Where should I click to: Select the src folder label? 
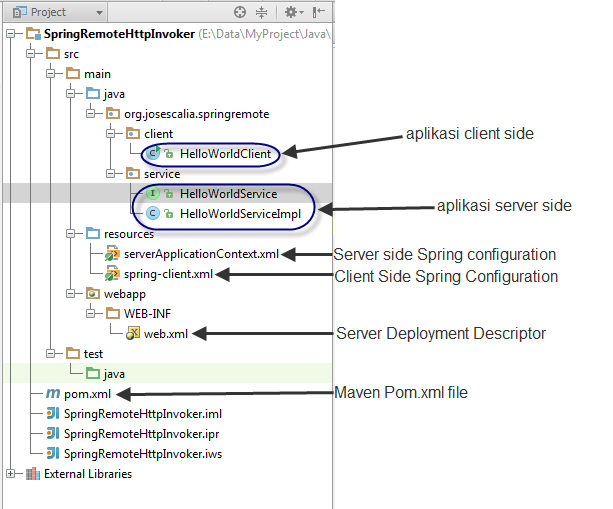coord(71,54)
